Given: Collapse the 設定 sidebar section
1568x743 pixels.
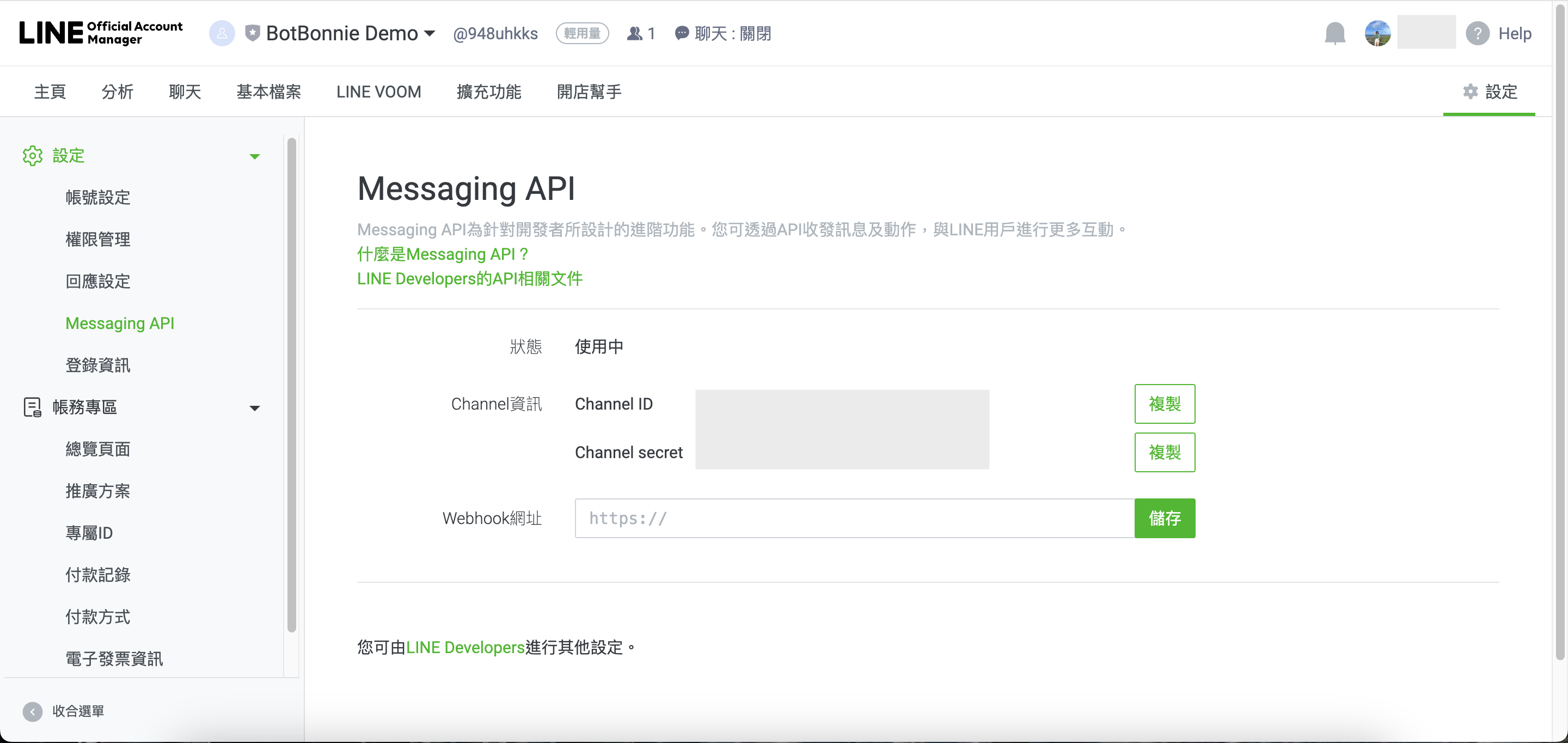Looking at the screenshot, I should [254, 156].
